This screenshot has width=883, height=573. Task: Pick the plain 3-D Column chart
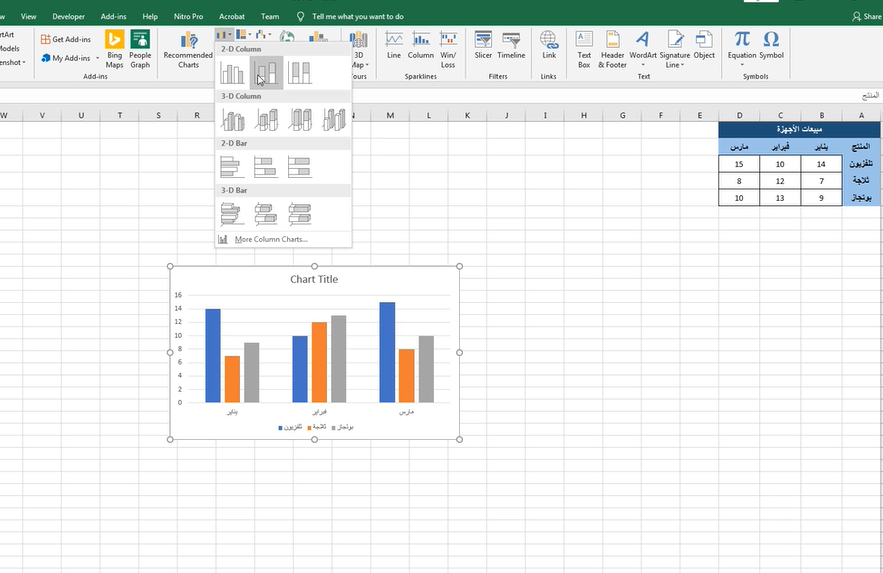tap(334, 119)
